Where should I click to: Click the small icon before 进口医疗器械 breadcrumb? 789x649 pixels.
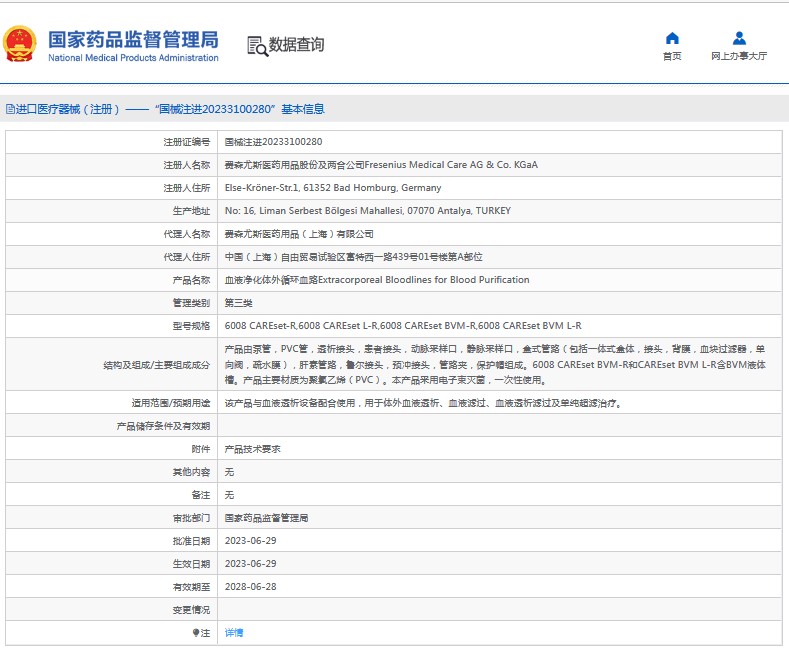tap(10, 109)
